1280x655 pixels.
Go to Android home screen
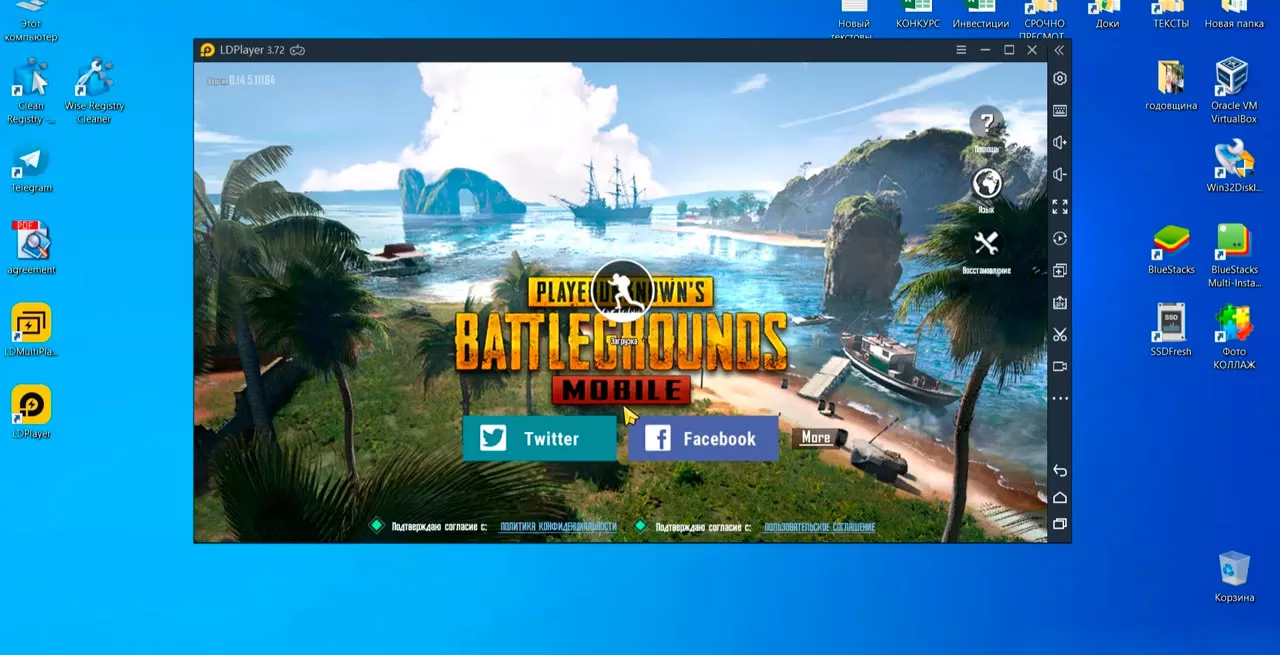point(1060,497)
